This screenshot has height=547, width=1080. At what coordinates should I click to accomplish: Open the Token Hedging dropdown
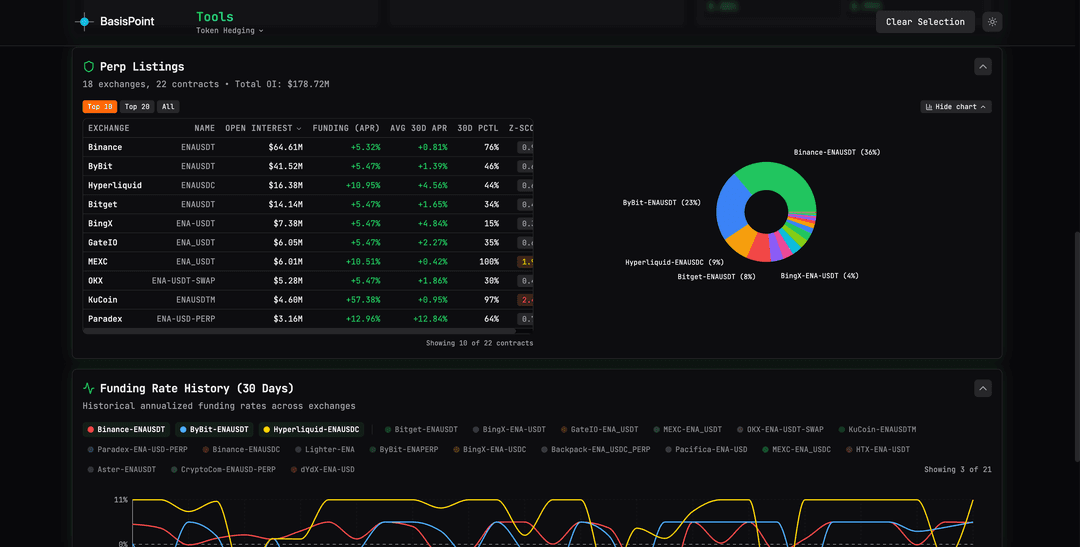[230, 31]
